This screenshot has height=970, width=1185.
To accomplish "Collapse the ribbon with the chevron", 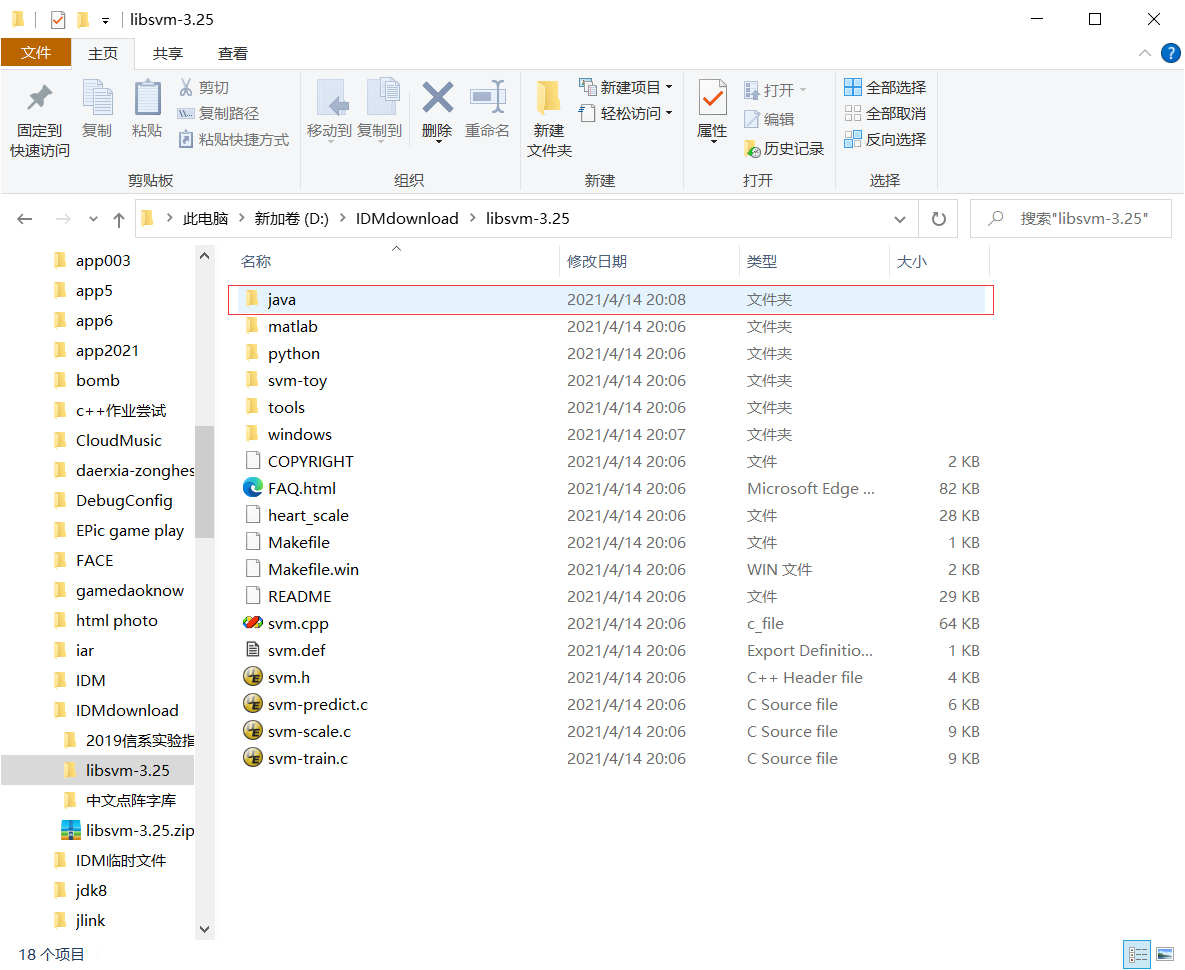I will click(x=1145, y=53).
